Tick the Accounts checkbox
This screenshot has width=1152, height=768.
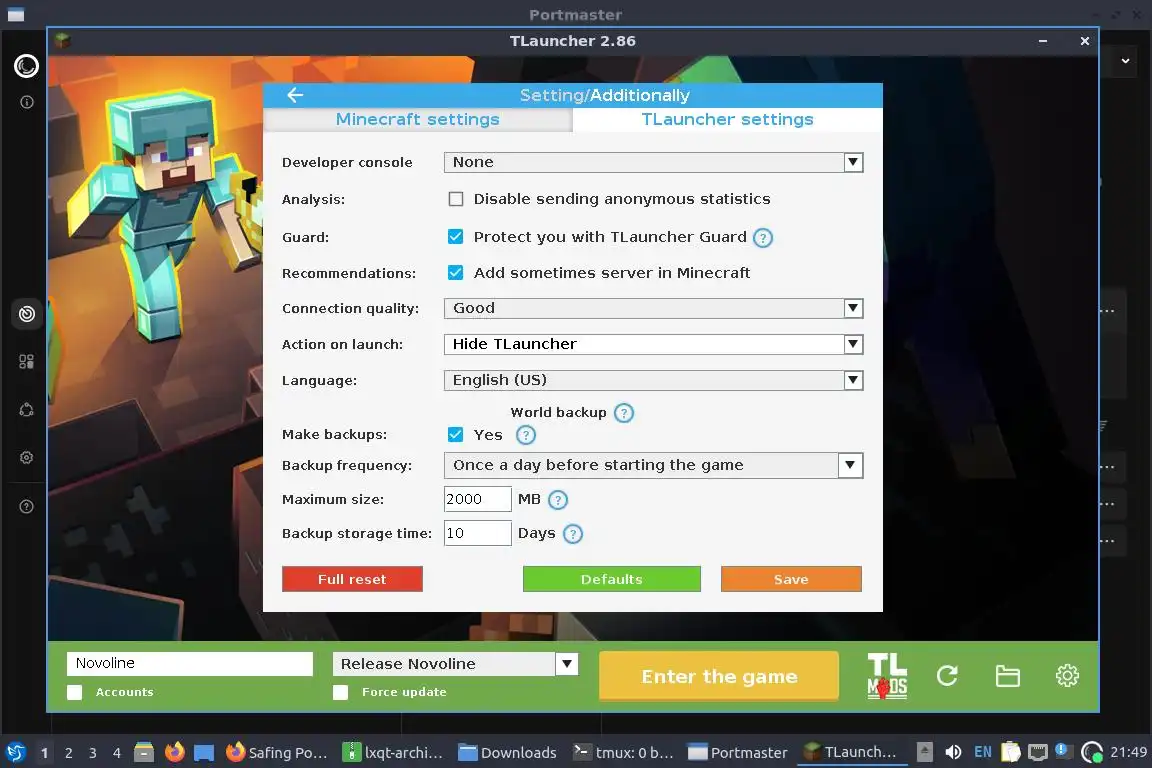coord(74,692)
